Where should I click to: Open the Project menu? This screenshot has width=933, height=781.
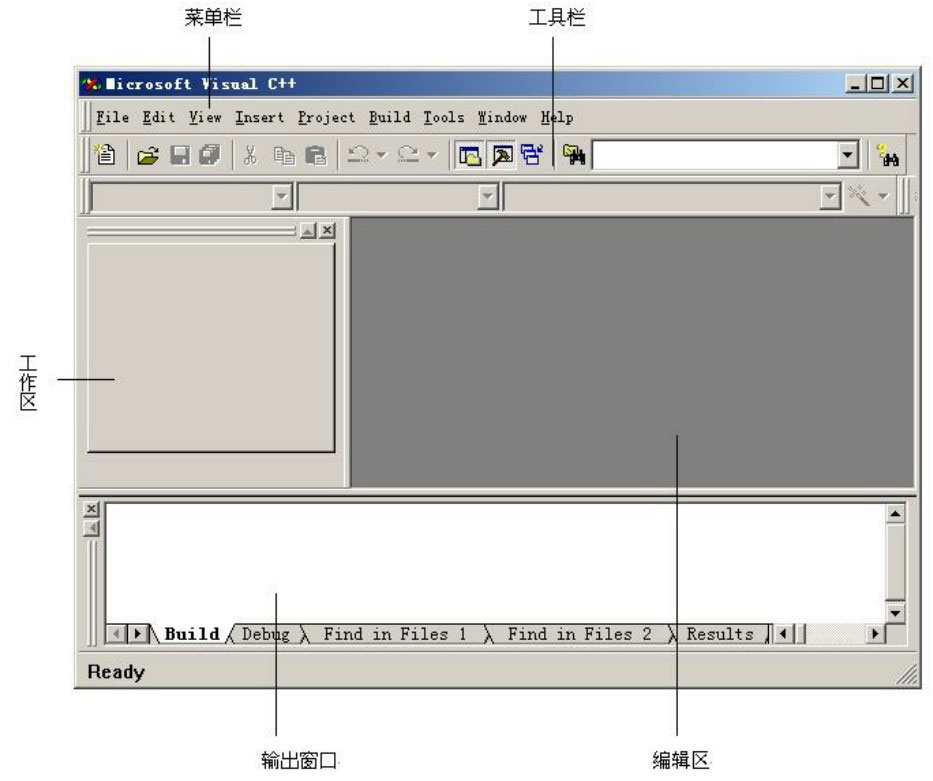tap(326, 118)
